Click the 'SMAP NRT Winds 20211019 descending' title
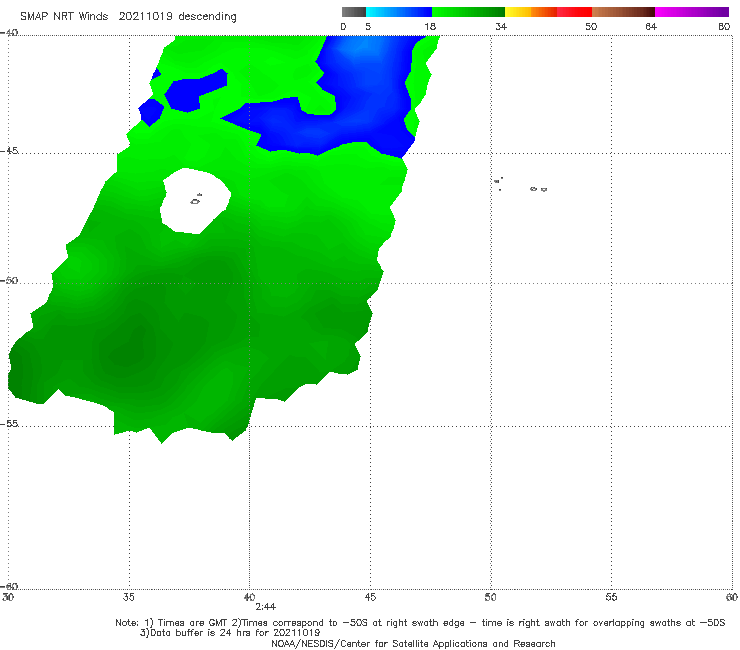Viewport: 740px width, 650px height. point(128,17)
